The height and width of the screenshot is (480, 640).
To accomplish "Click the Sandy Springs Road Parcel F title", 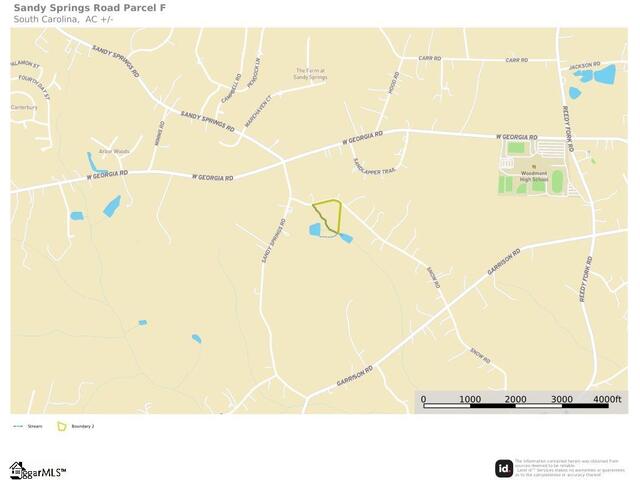I will 90,7.
